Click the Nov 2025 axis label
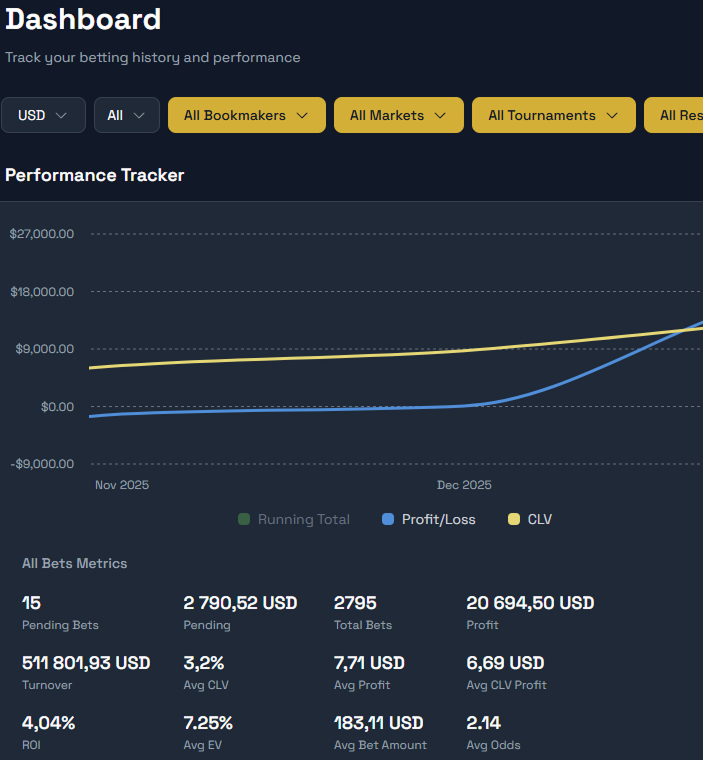This screenshot has width=703, height=760. (x=122, y=485)
